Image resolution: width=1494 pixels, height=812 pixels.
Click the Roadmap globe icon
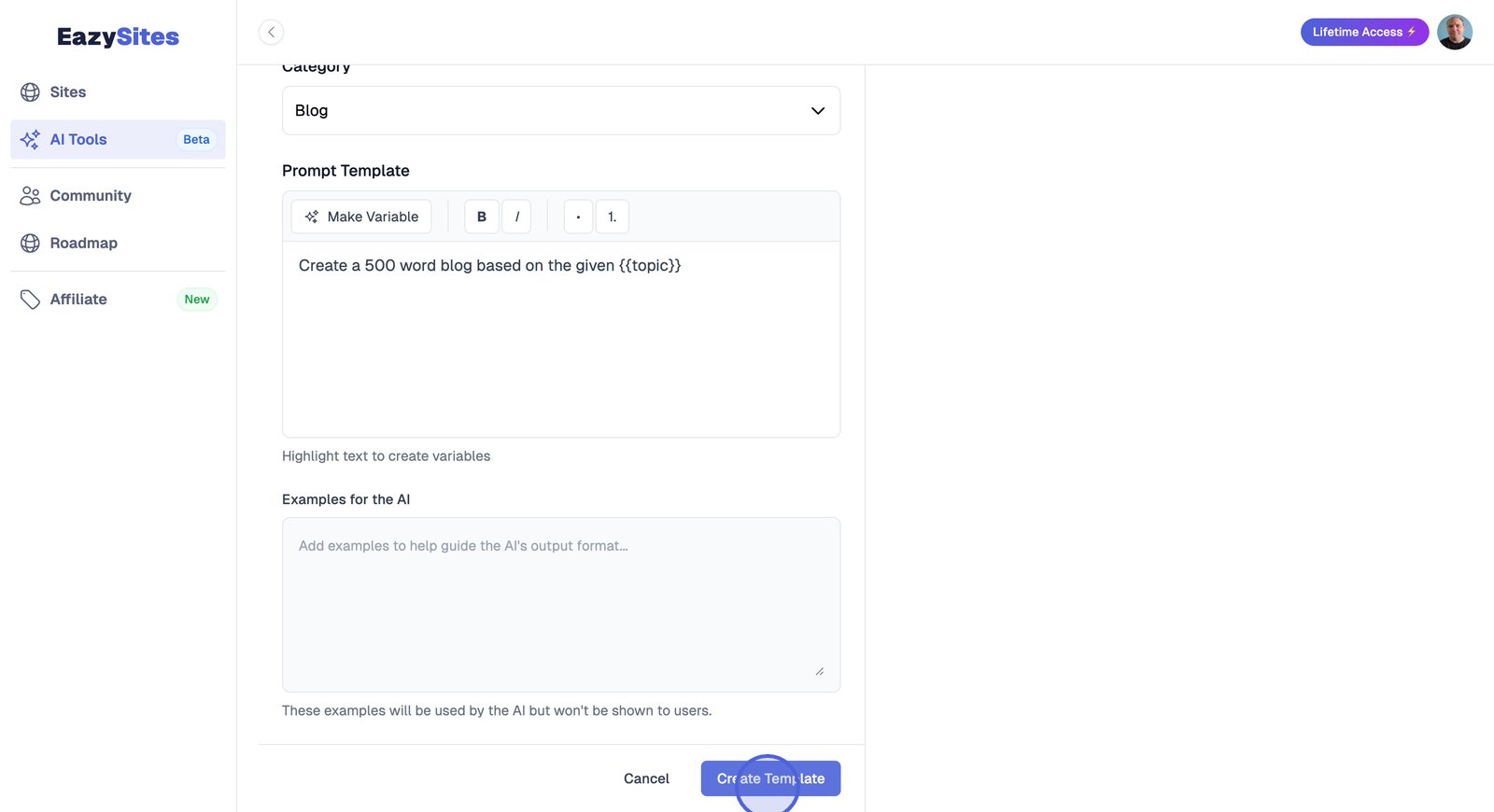[x=30, y=243]
